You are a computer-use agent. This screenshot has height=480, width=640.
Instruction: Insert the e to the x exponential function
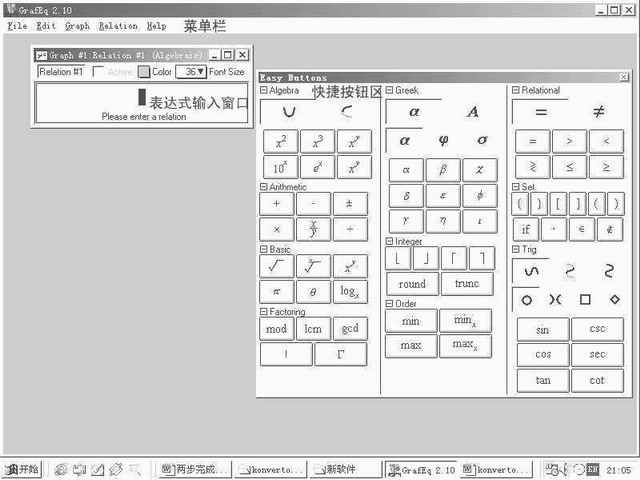point(318,167)
